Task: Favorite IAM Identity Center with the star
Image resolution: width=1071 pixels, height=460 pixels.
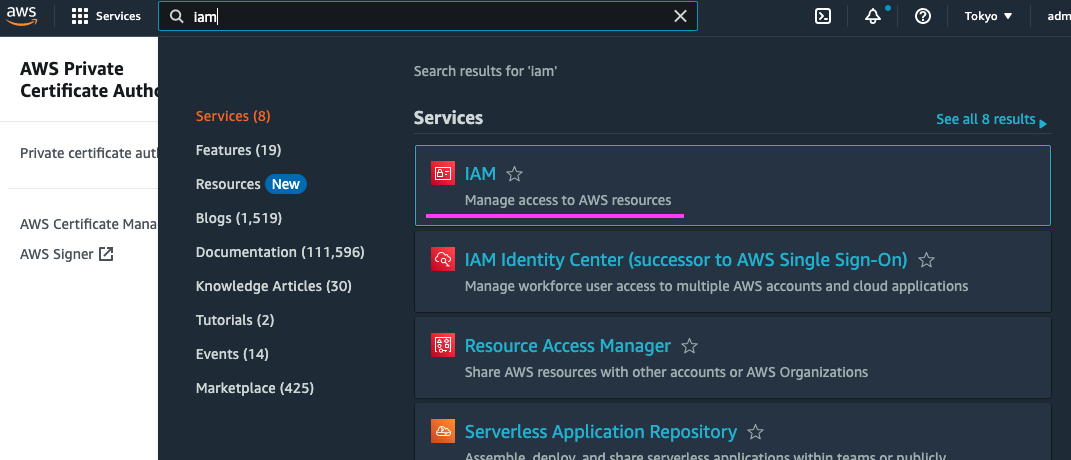Action: 926,260
